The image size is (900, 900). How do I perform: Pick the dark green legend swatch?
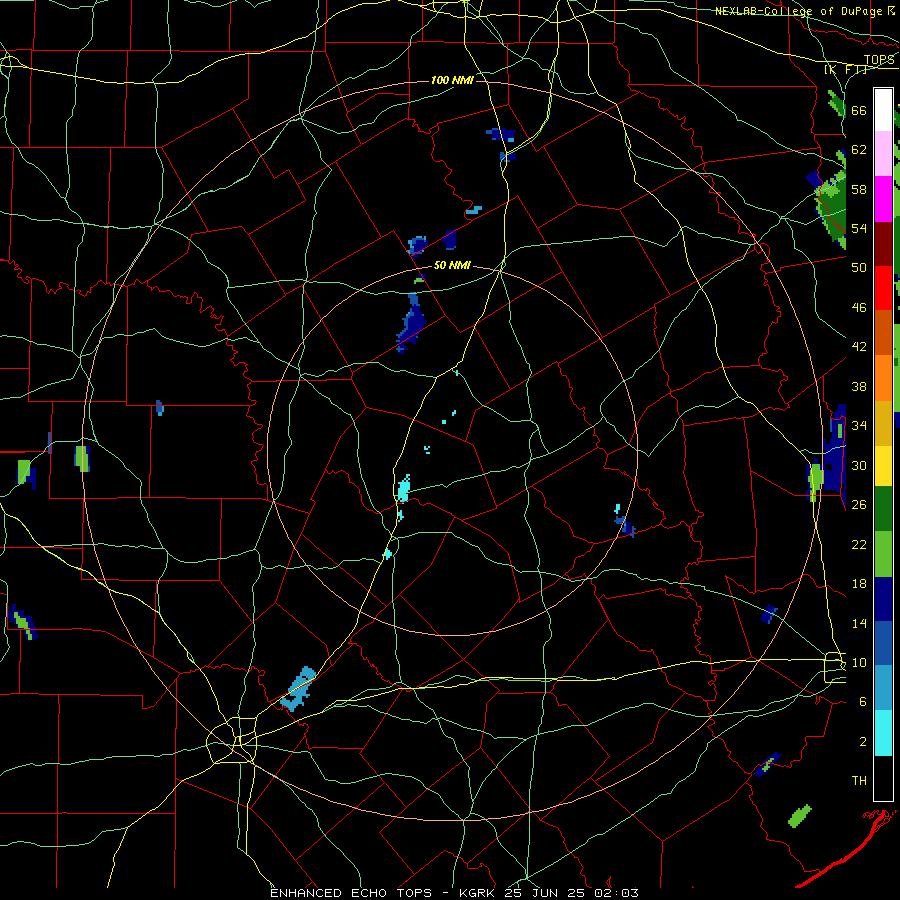pyautogui.click(x=883, y=509)
